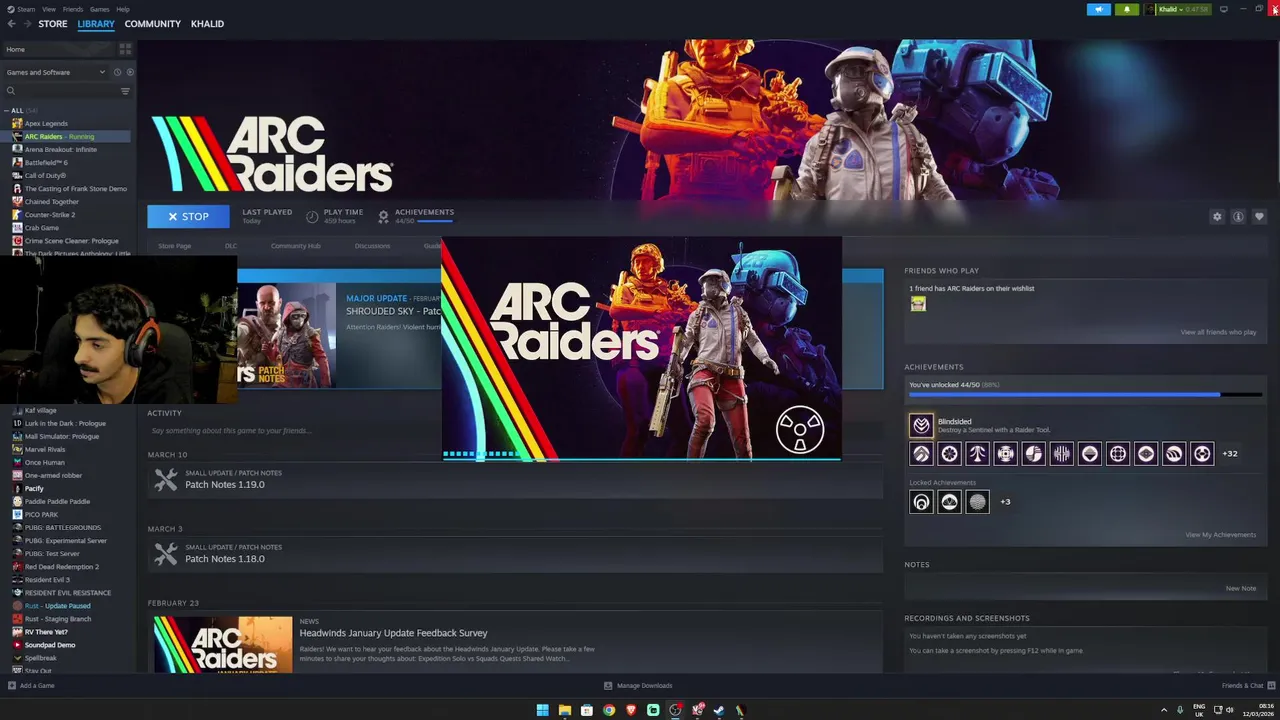Go to the COMMUNITY tab

coord(153,24)
